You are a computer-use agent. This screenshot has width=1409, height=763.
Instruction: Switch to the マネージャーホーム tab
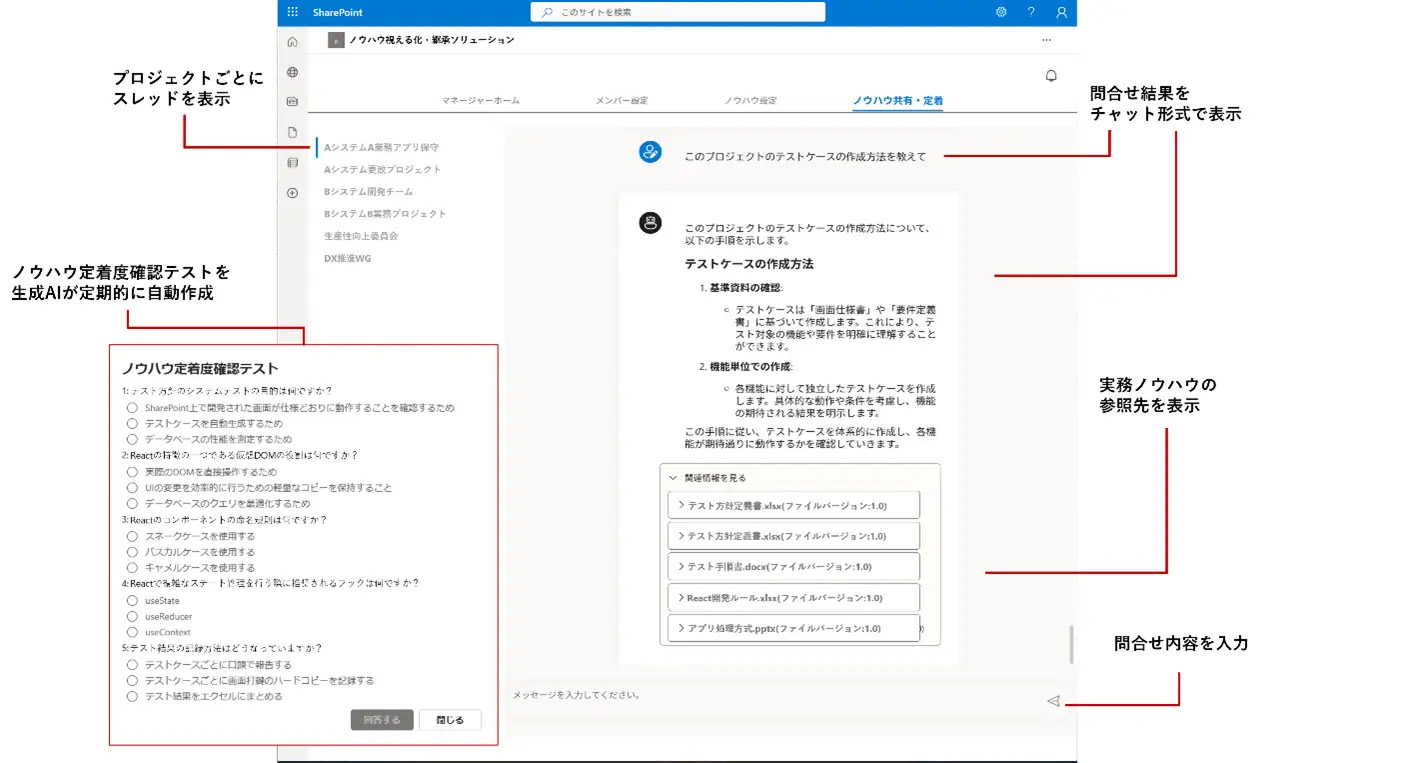tap(480, 101)
